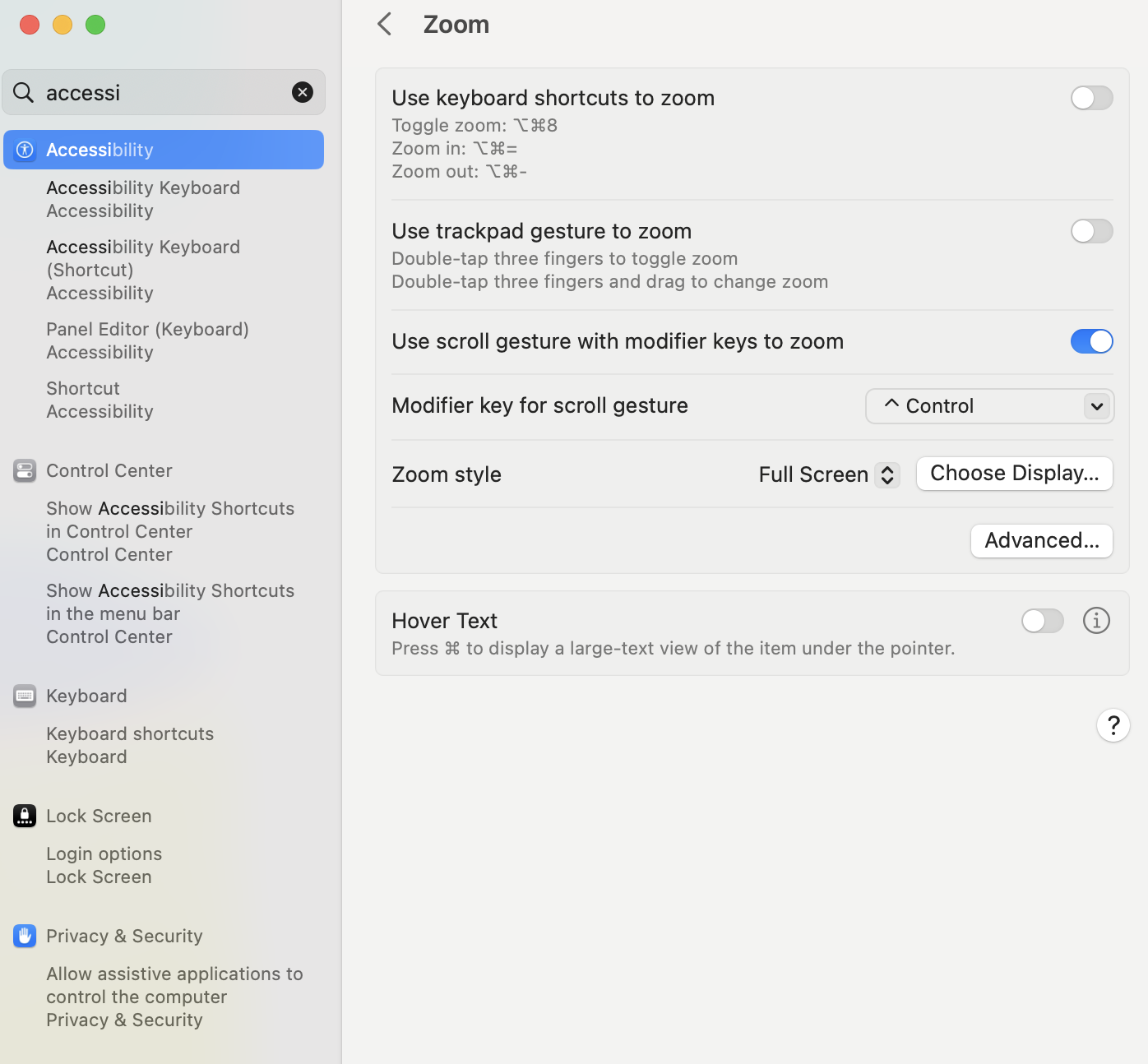
Task: Open Control Center settings via its icon
Action: click(x=24, y=470)
